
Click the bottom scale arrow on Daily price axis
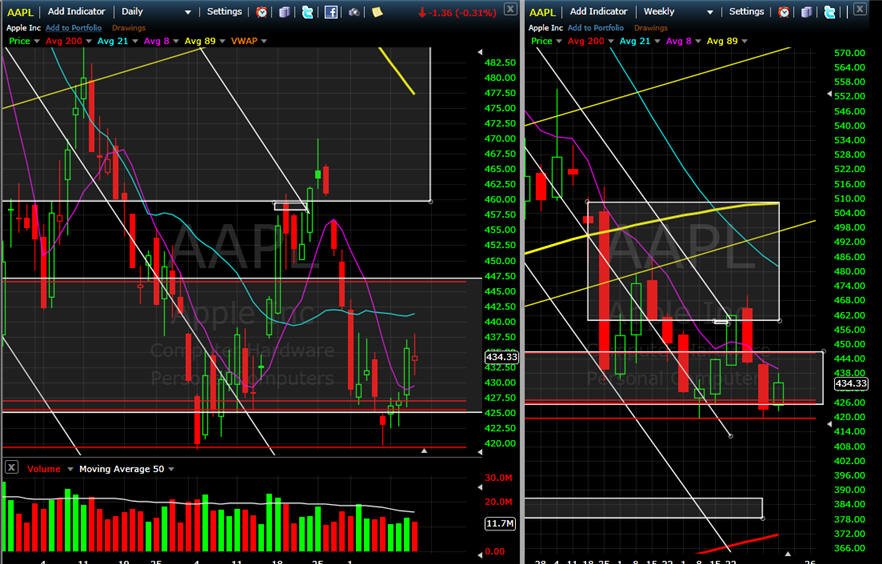[x=480, y=452]
